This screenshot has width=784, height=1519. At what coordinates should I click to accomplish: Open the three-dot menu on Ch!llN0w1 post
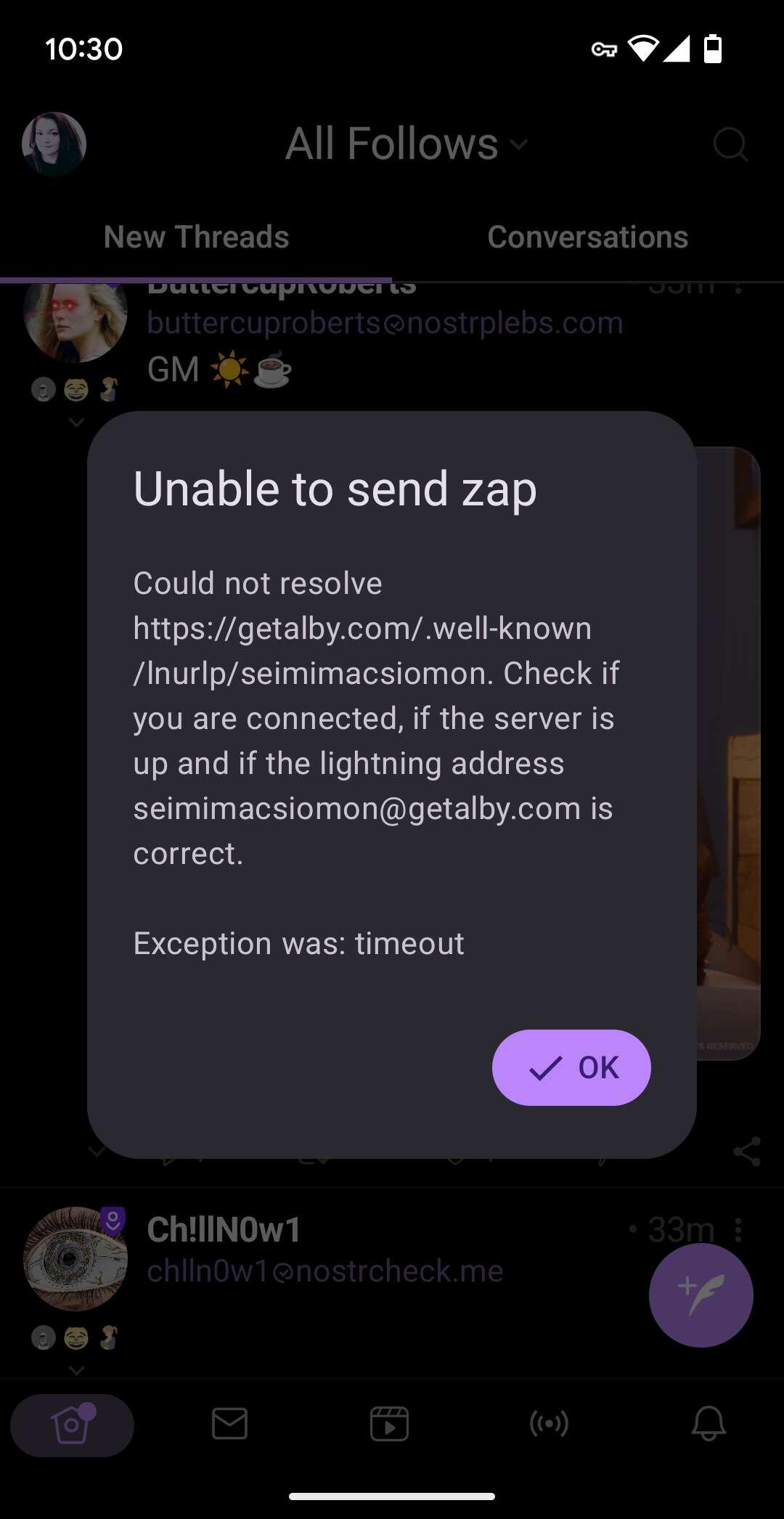(738, 1230)
